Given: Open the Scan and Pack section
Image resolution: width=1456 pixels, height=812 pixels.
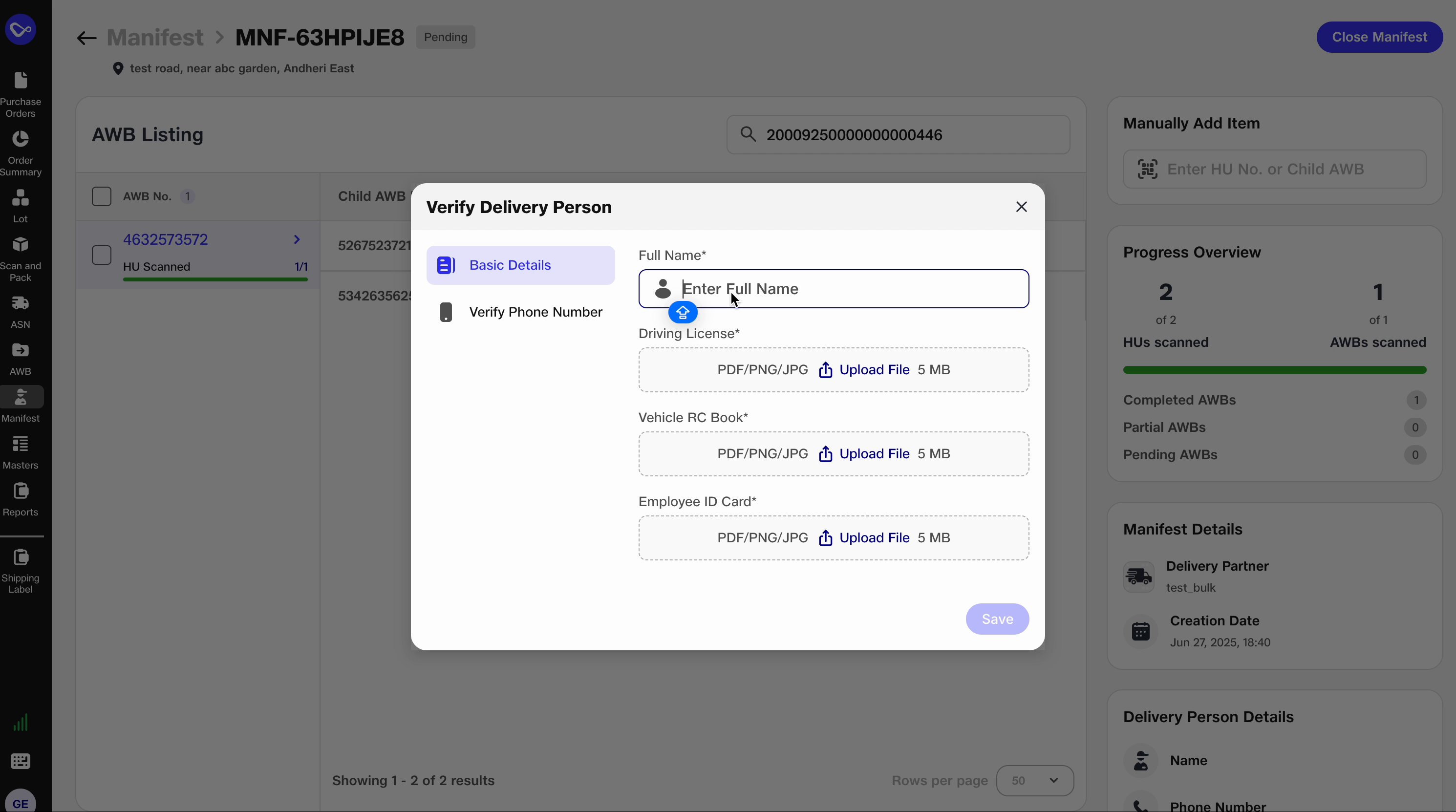Looking at the screenshot, I should click(x=21, y=258).
